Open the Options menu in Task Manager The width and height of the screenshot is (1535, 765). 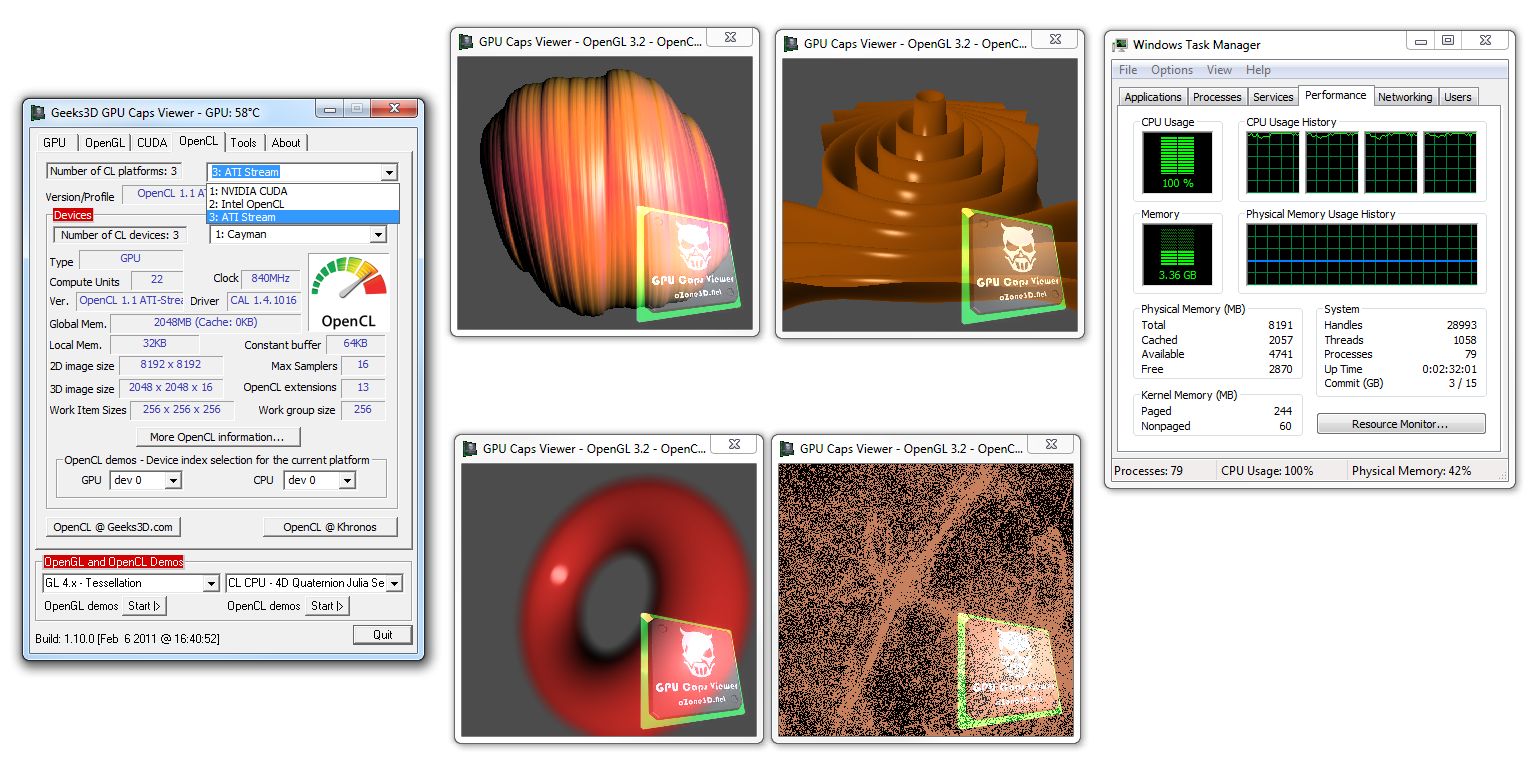pyautogui.click(x=1172, y=70)
